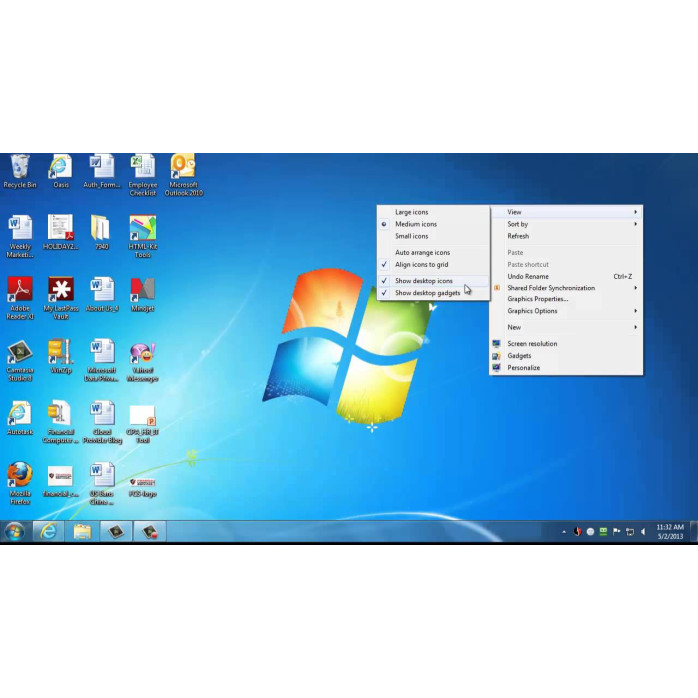Launch Yahoo! Messenger shortcut
Screen dimensions: 698x698
coord(142,361)
